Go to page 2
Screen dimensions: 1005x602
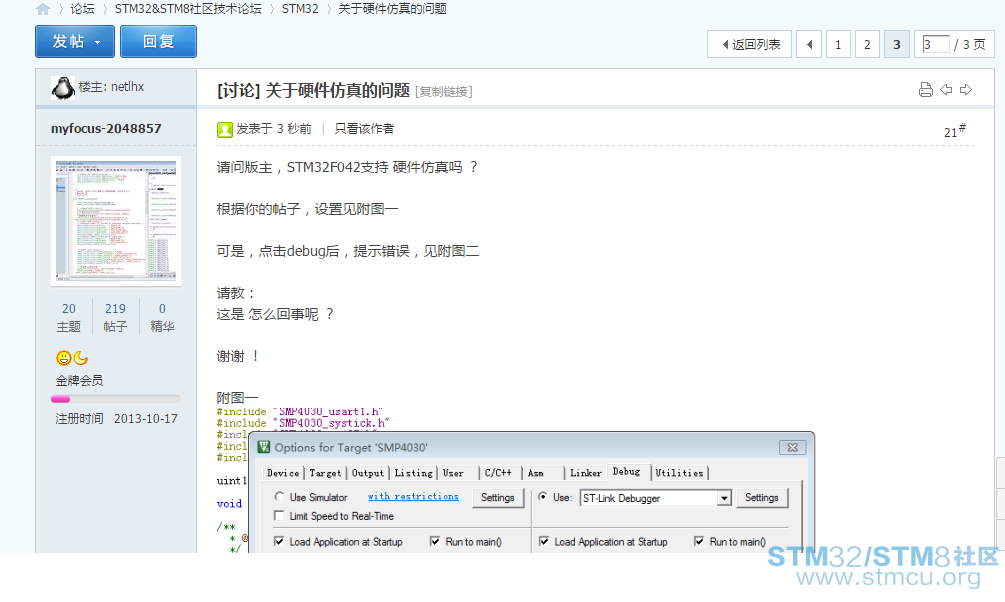coord(867,44)
